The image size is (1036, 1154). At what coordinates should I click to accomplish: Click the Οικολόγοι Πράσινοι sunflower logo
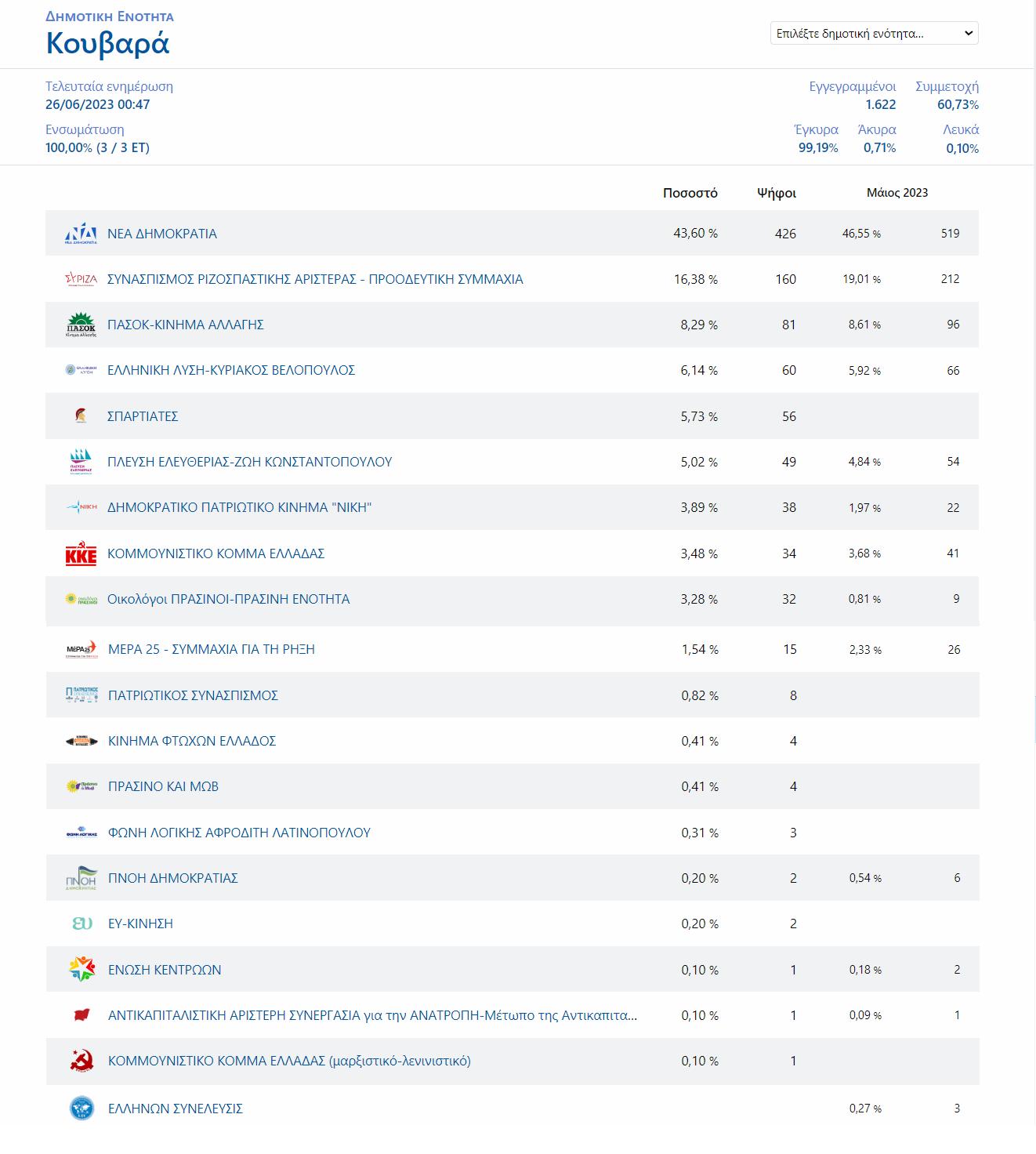[x=81, y=599]
